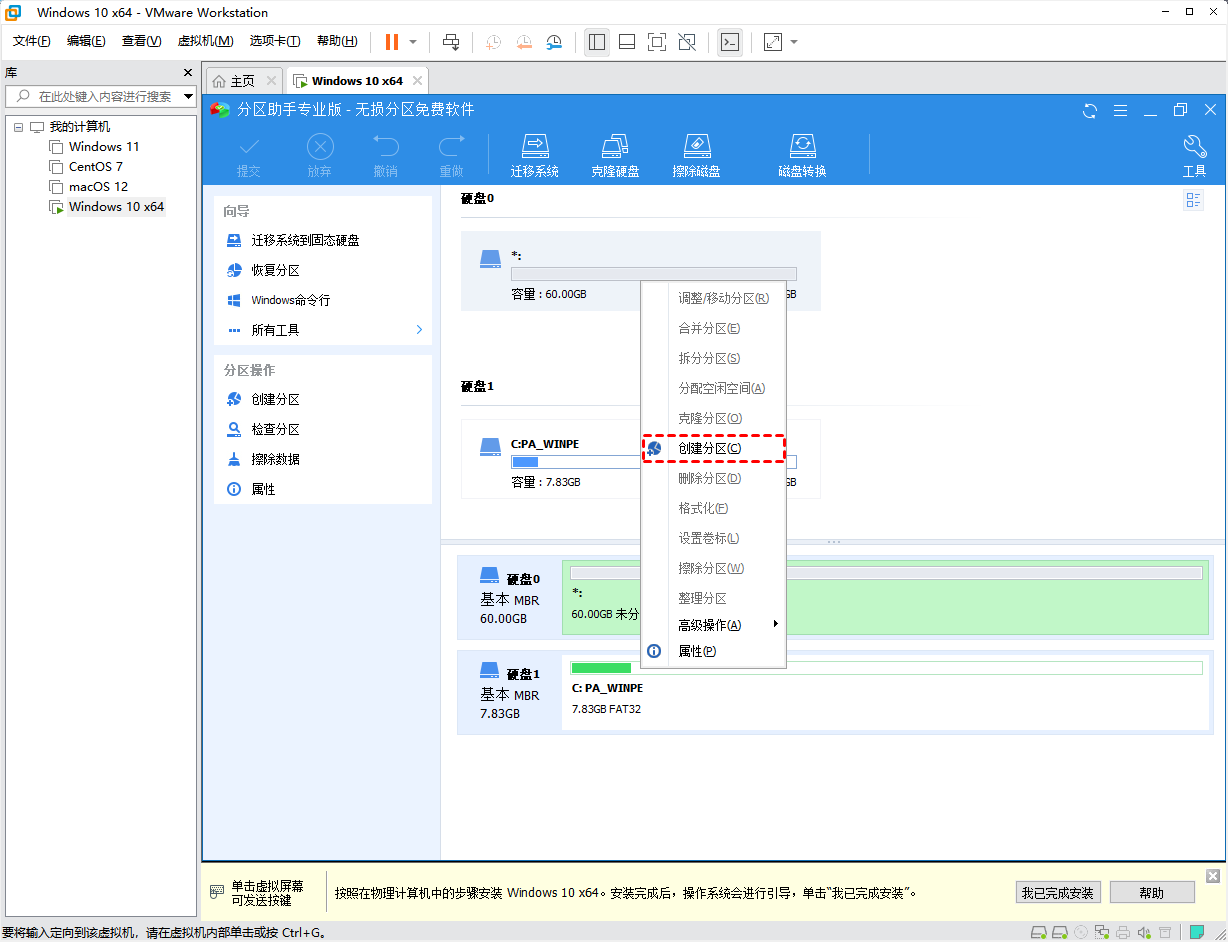The height and width of the screenshot is (942, 1228).
Task: Click the library search input field
Action: [x=104, y=96]
